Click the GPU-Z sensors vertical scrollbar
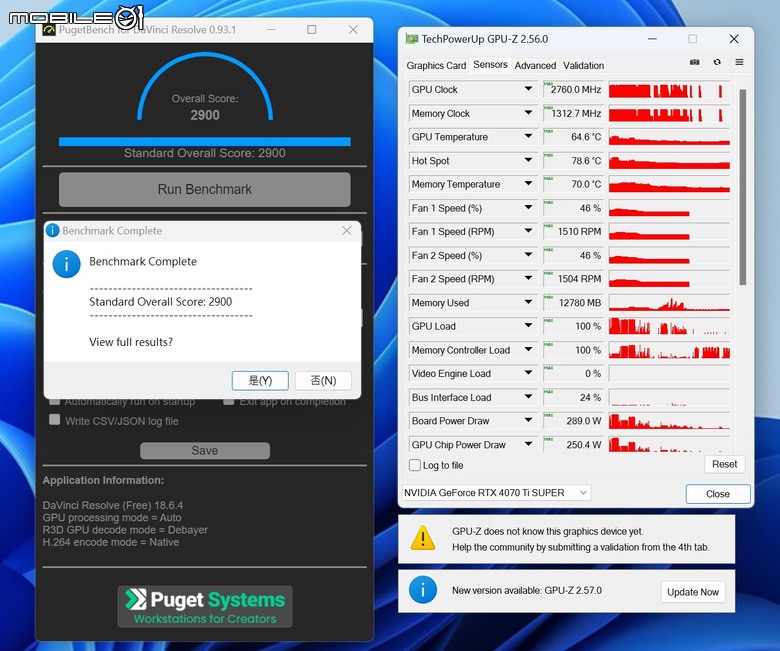 point(743,187)
